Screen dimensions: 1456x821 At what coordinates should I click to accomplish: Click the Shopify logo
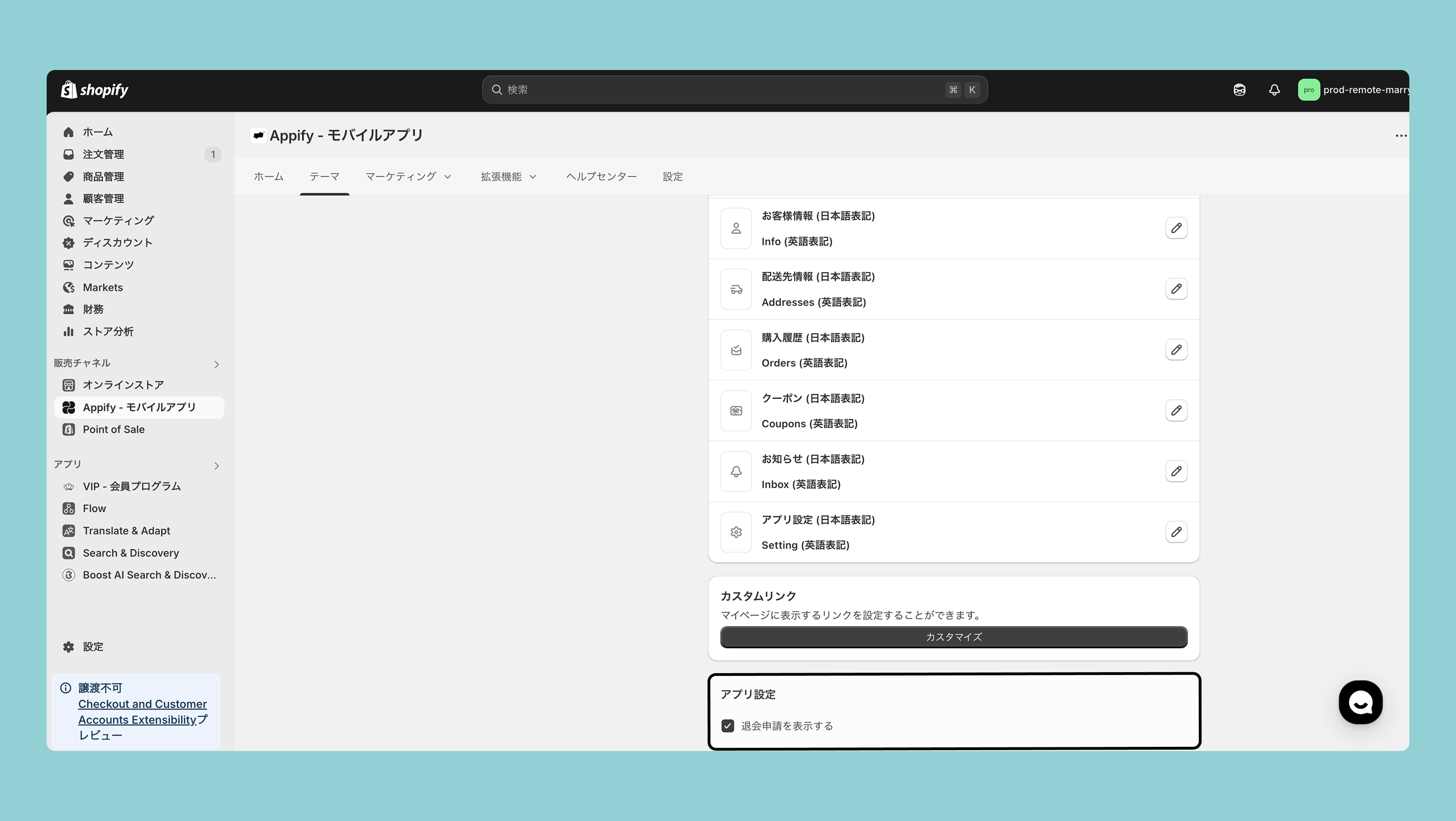94,90
